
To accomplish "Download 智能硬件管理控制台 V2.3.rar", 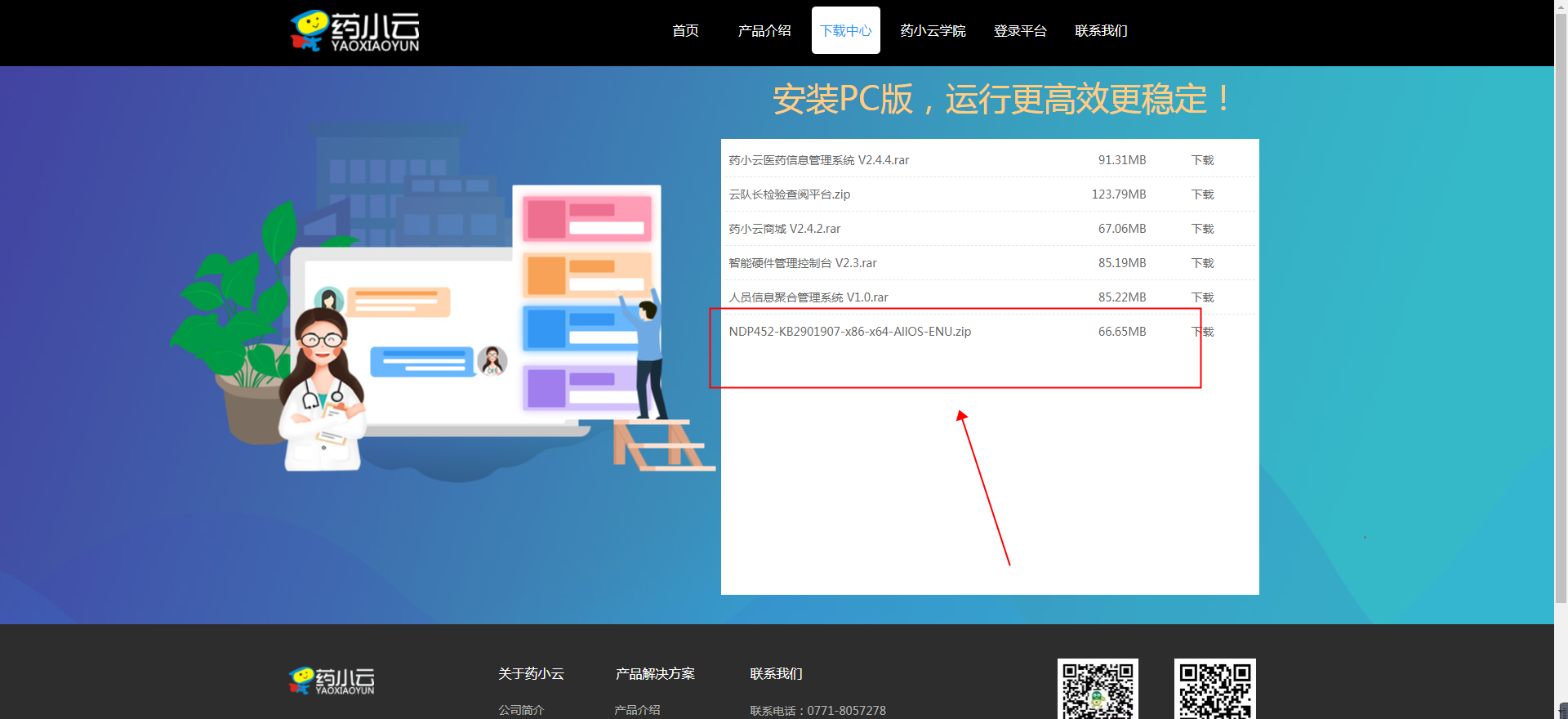I will [1202, 263].
